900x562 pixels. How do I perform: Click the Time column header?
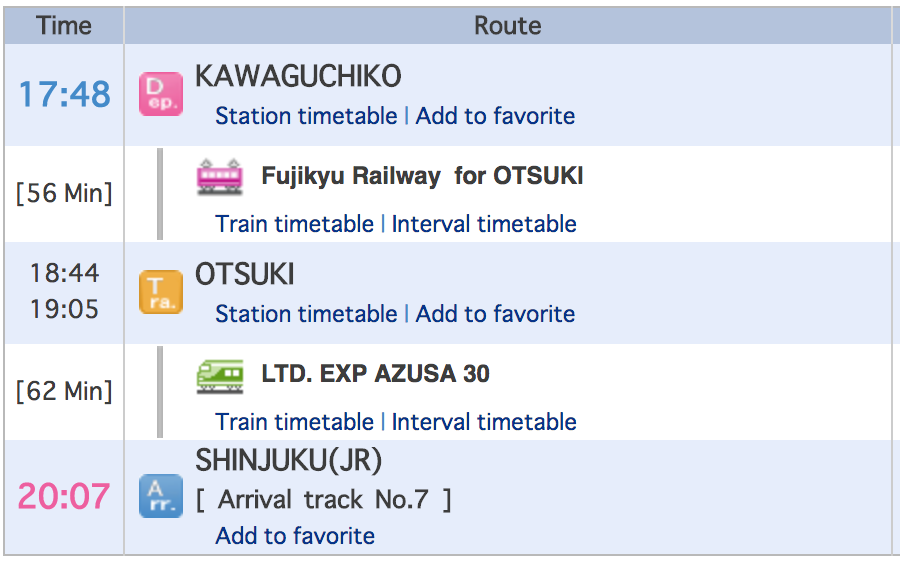coord(64,26)
